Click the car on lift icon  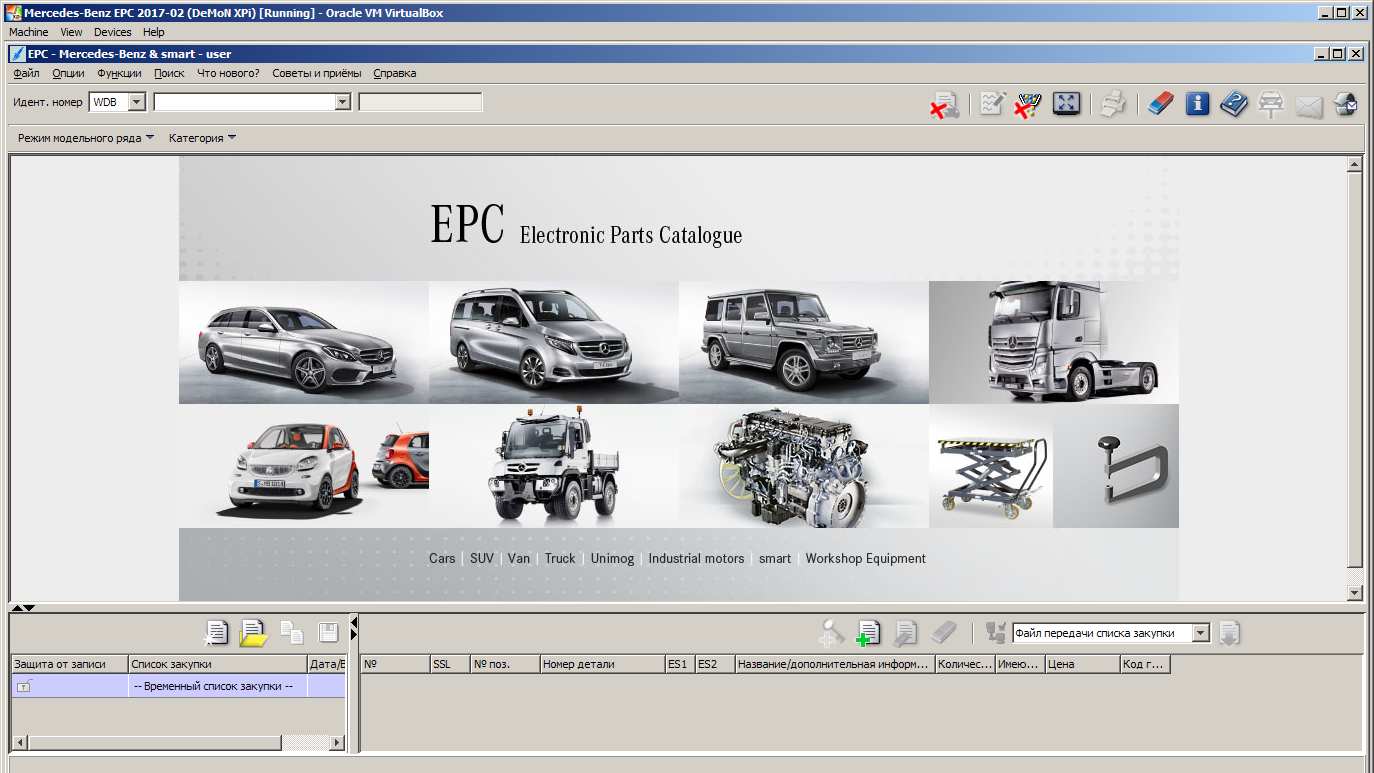click(1271, 104)
